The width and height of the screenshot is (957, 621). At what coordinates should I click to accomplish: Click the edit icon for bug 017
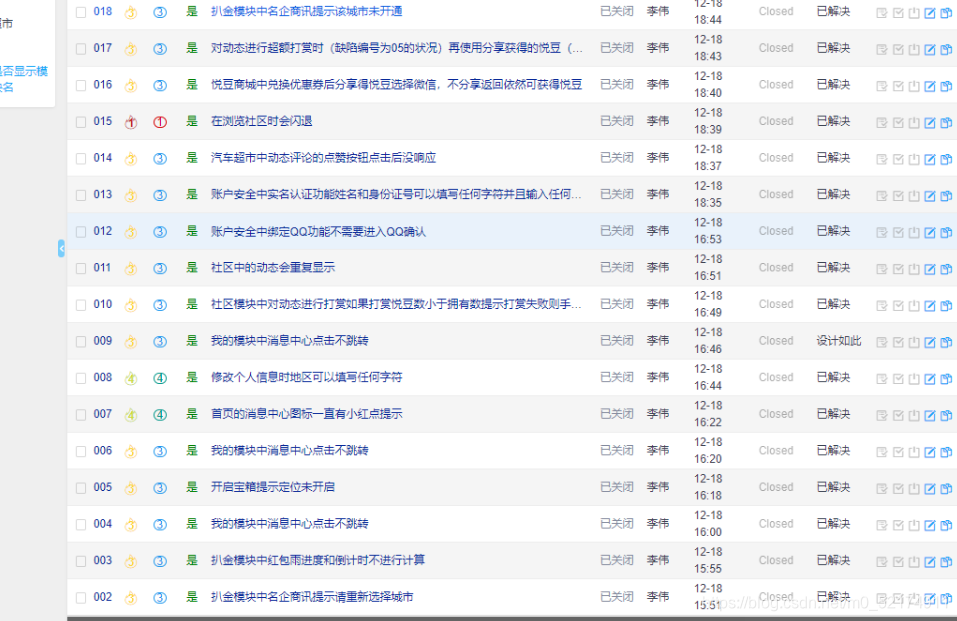tap(930, 49)
